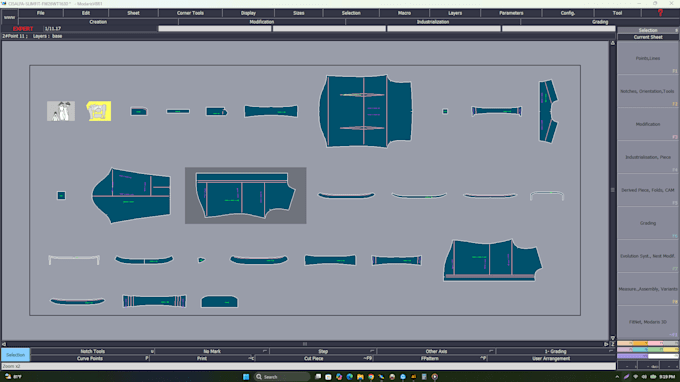Select the photo image sheet thumbnail
The height and width of the screenshot is (382, 680).
tap(61, 111)
